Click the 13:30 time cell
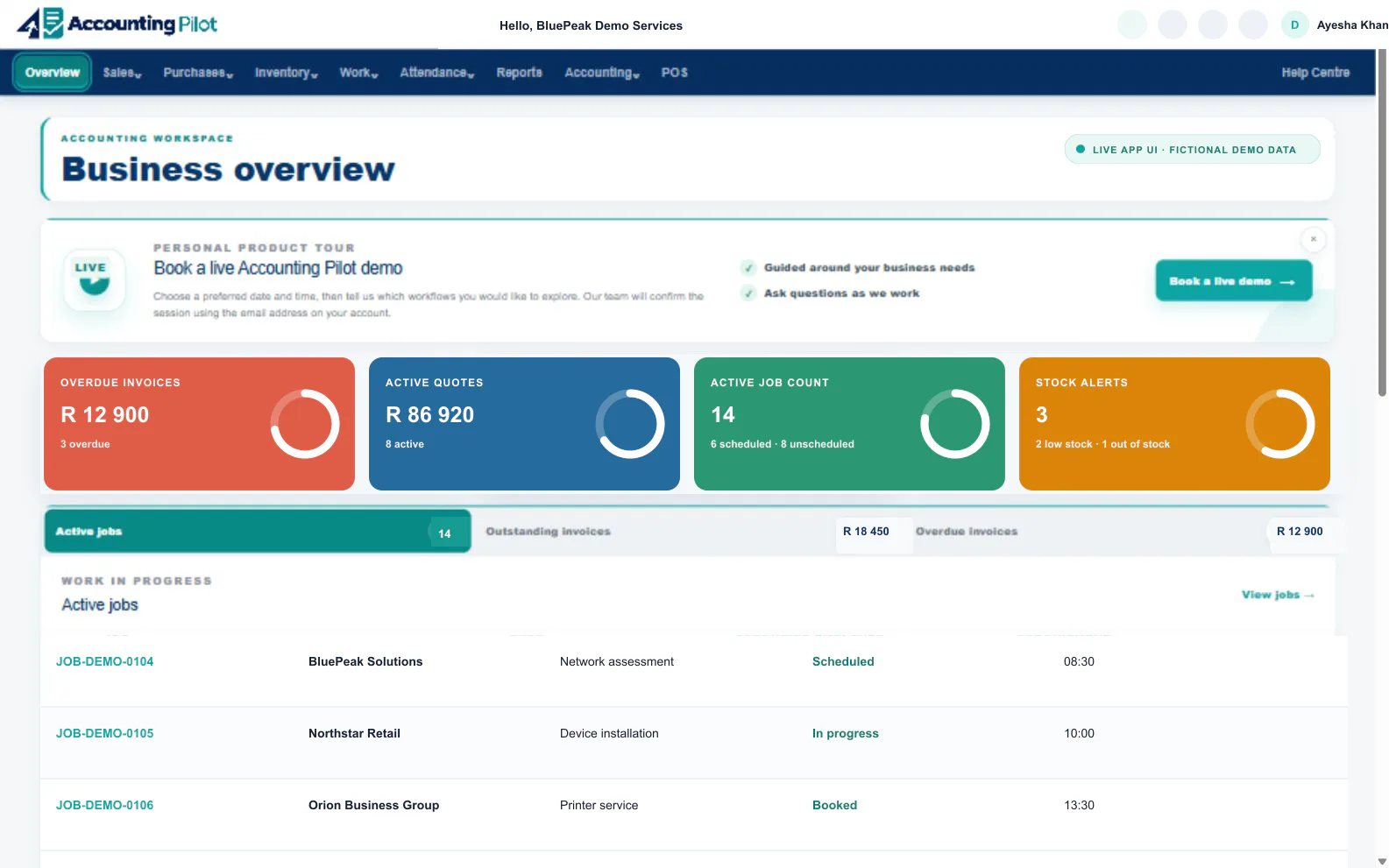This screenshot has width=1389, height=868. click(1079, 805)
